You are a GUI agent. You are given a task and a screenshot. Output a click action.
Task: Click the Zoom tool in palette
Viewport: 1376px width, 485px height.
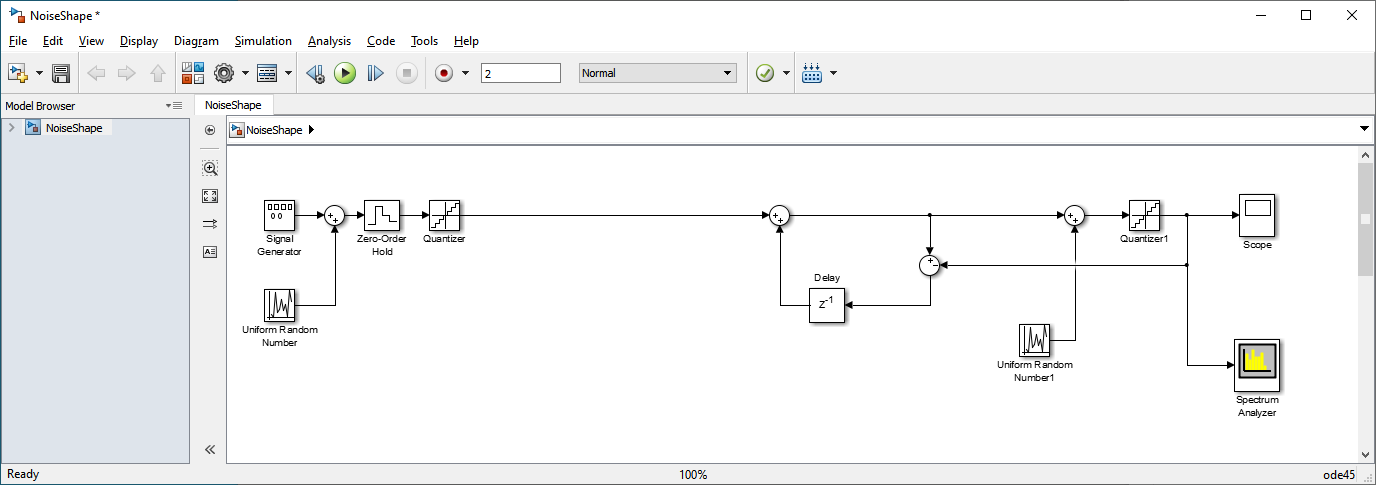click(x=210, y=168)
